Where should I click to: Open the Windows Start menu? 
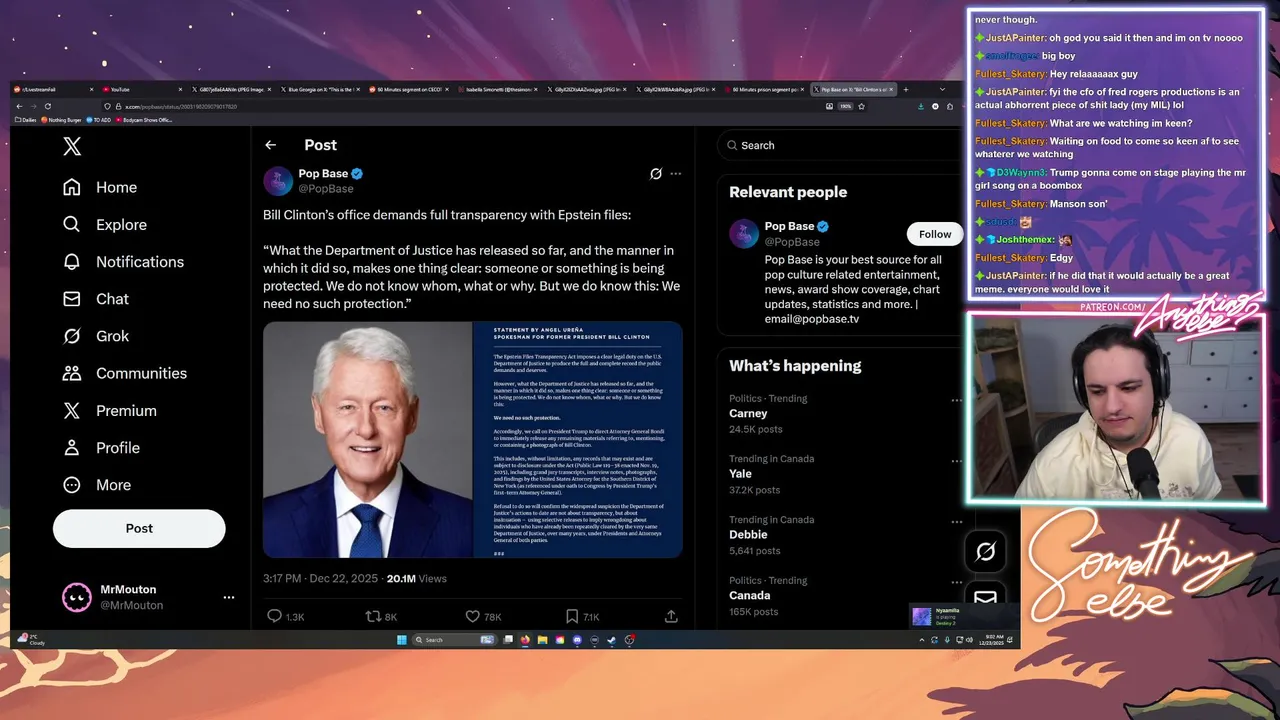coord(401,640)
